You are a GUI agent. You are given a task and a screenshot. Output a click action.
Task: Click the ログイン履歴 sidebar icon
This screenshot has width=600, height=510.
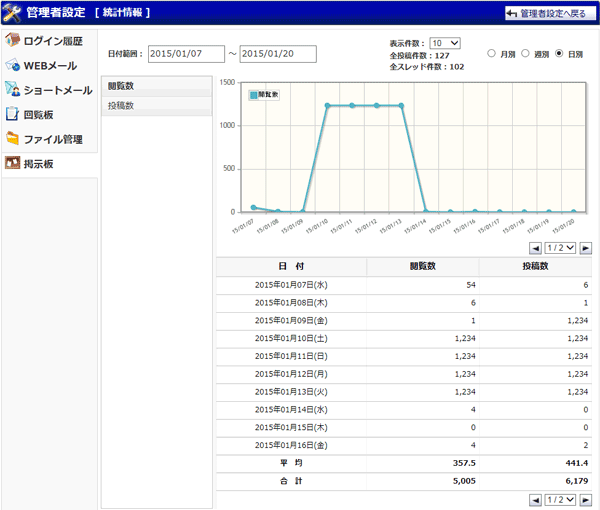coord(13,41)
